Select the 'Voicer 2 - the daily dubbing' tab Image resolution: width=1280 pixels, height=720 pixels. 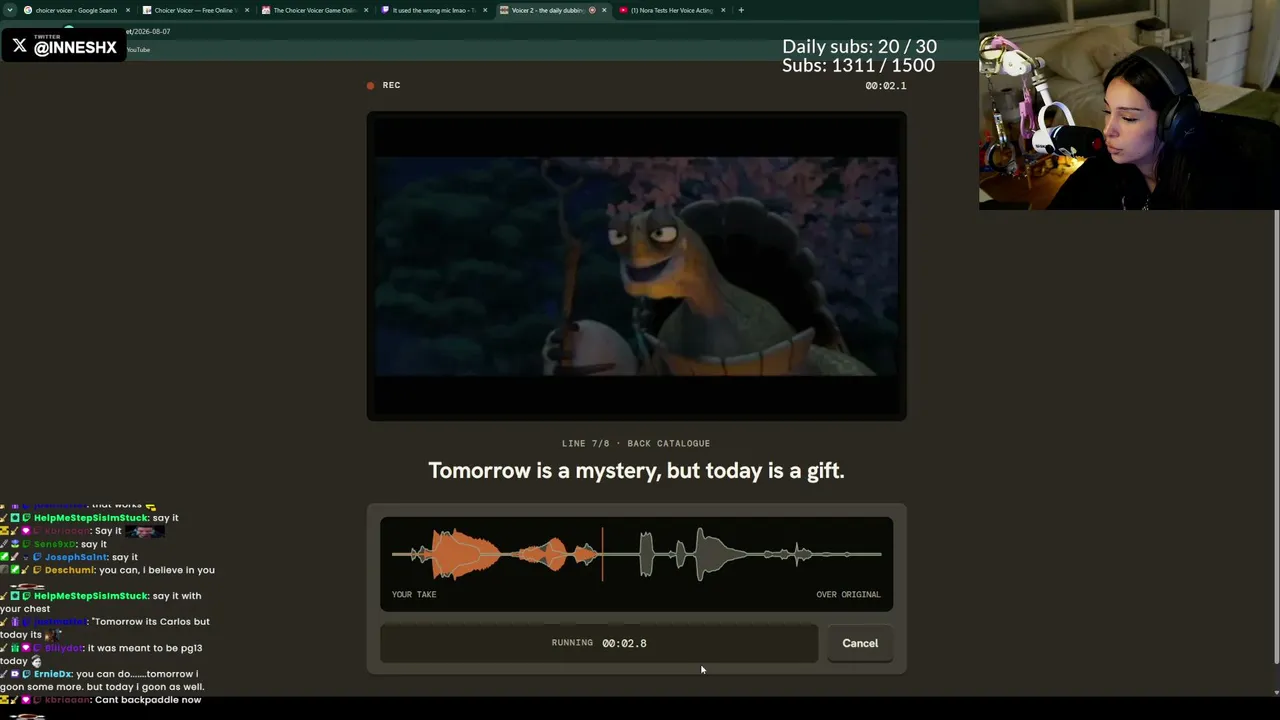click(x=553, y=10)
